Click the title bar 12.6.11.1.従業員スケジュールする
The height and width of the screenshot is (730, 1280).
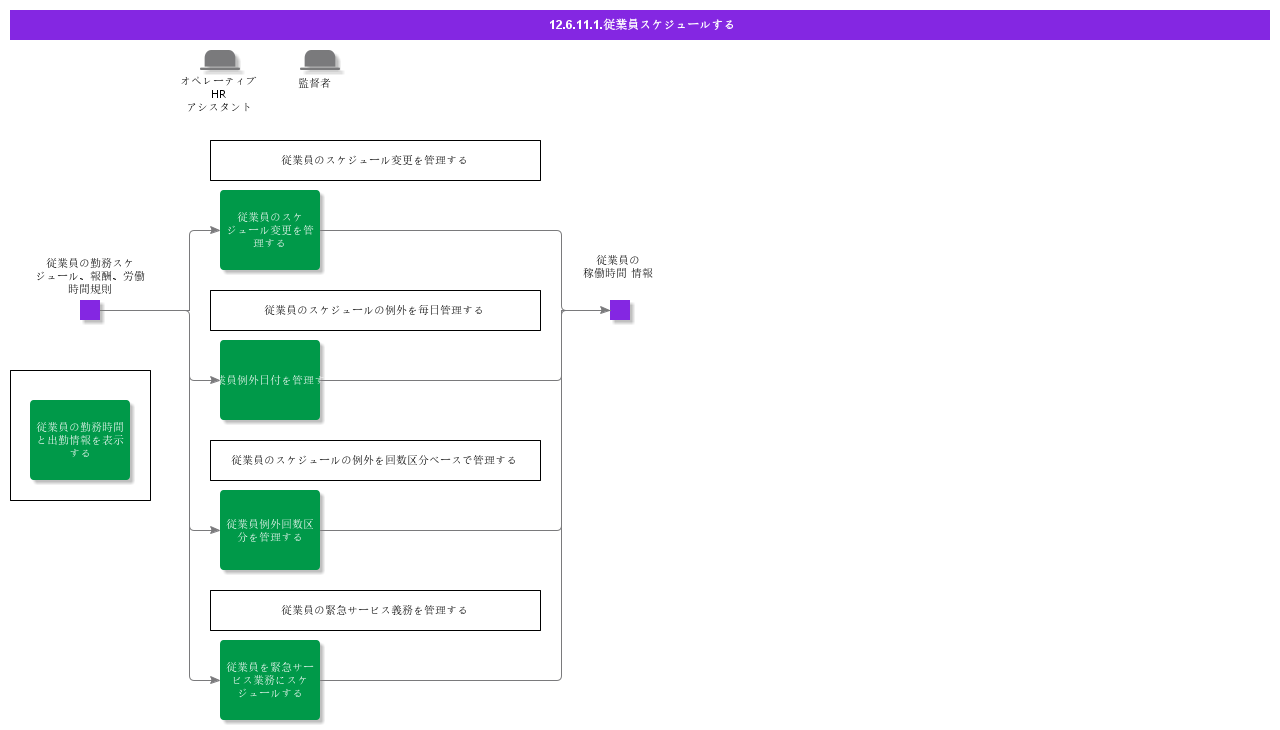pos(640,24)
